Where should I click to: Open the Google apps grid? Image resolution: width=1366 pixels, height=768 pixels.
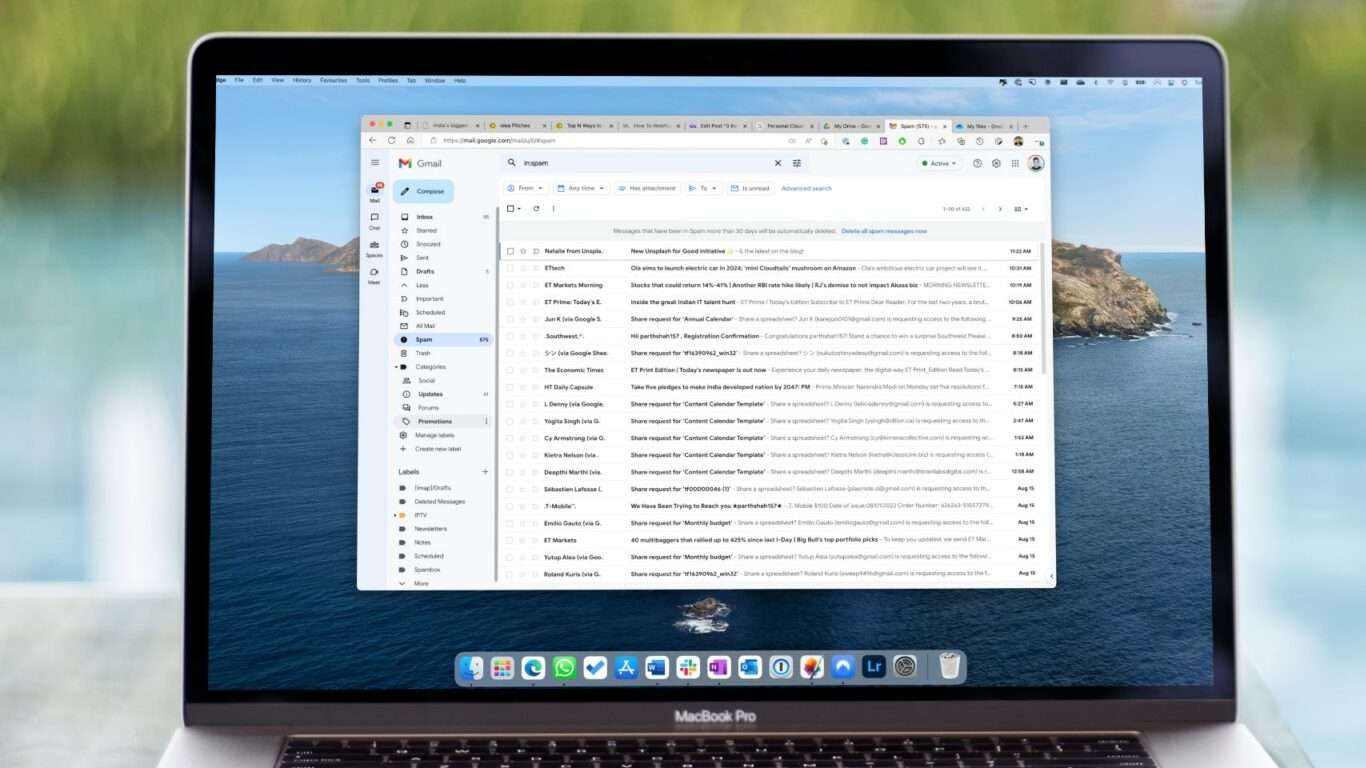(x=1015, y=163)
